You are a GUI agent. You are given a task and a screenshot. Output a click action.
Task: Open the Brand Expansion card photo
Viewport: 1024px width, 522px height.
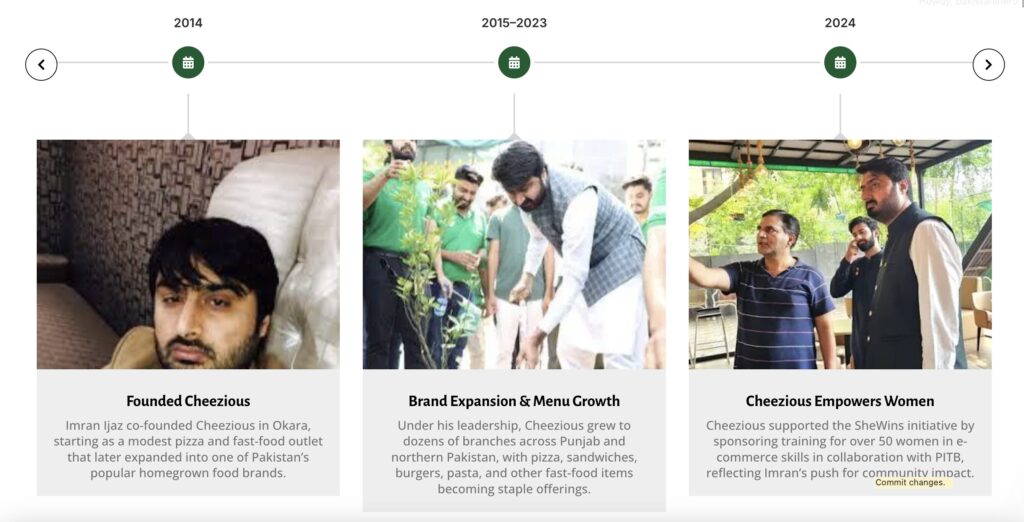point(514,254)
